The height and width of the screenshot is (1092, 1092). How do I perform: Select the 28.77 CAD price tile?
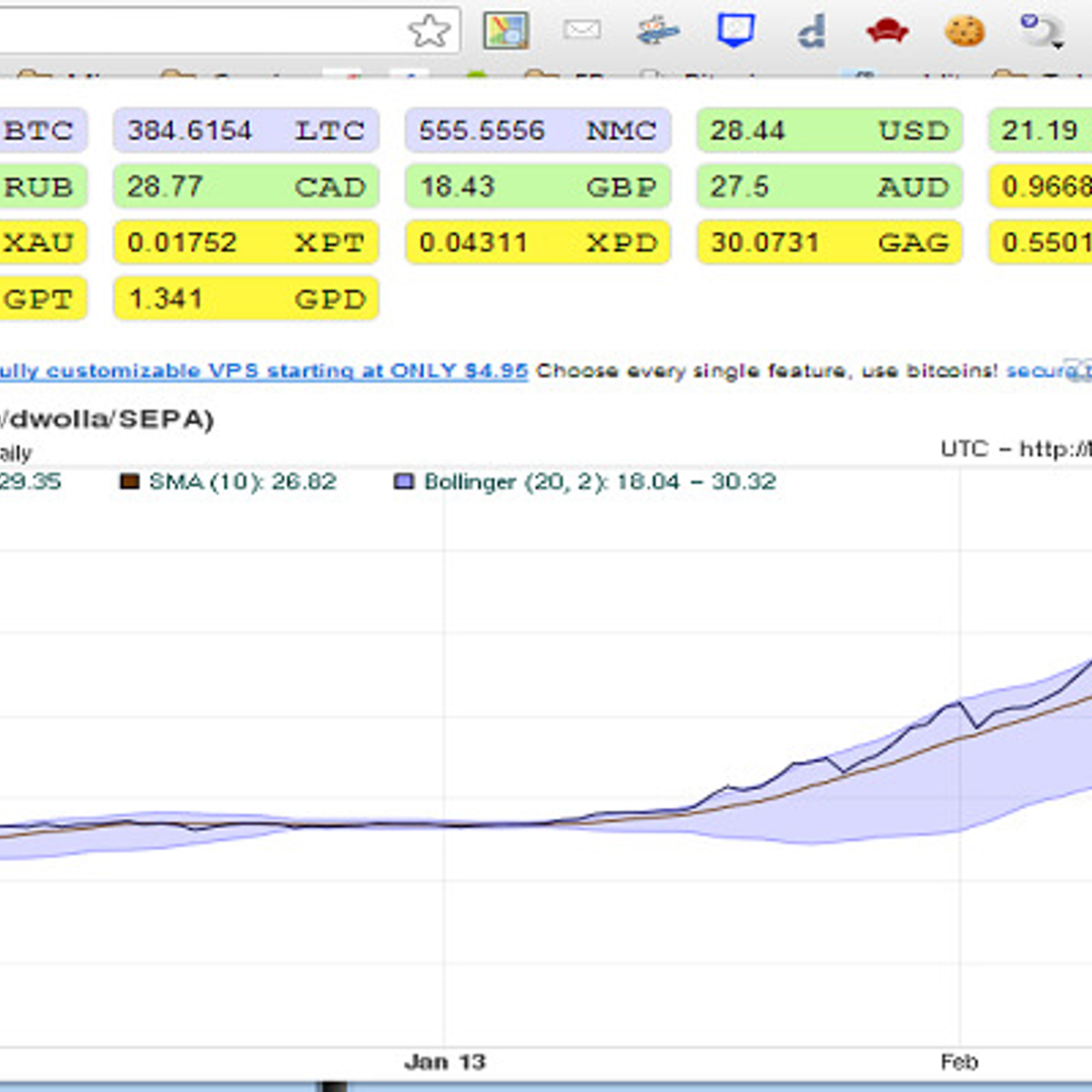(x=246, y=187)
